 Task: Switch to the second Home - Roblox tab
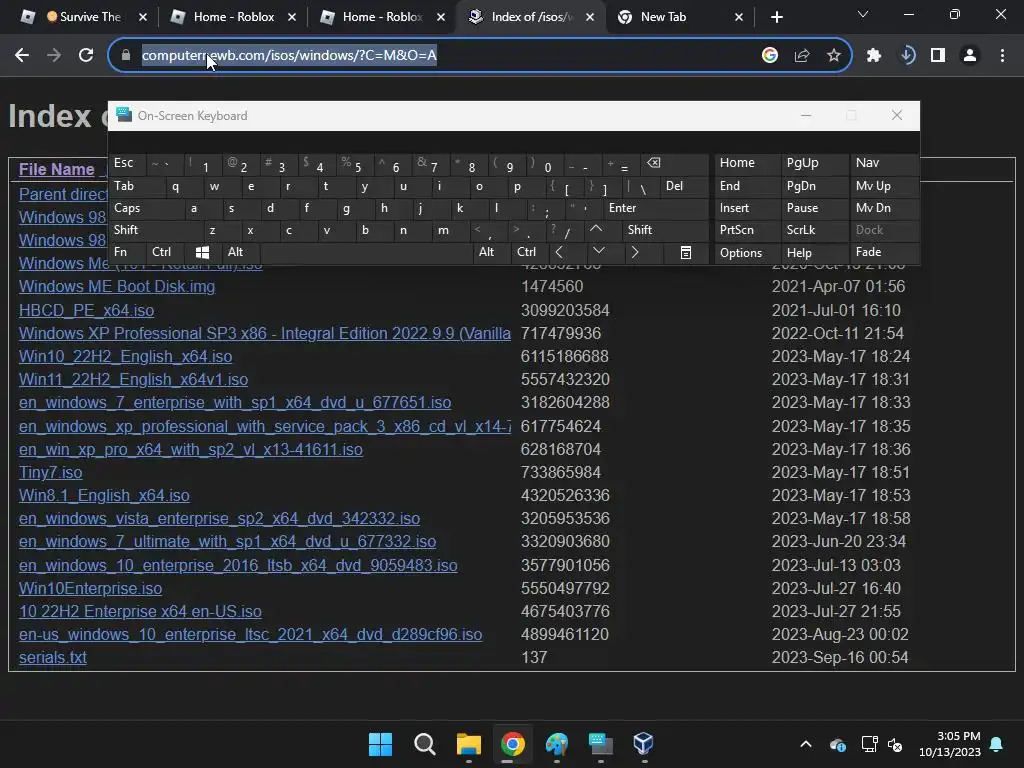[382, 17]
